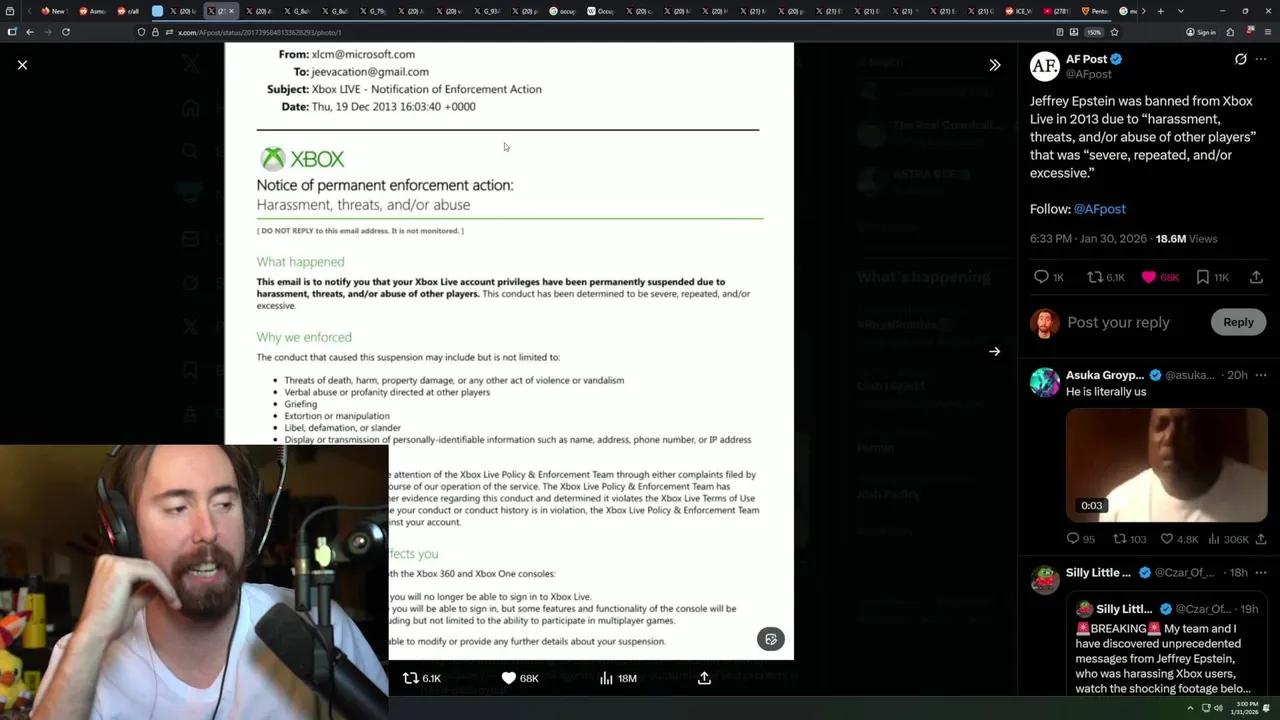This screenshot has width=1280, height=720.
Task: Go to the next photo arrow
Action: click(994, 351)
